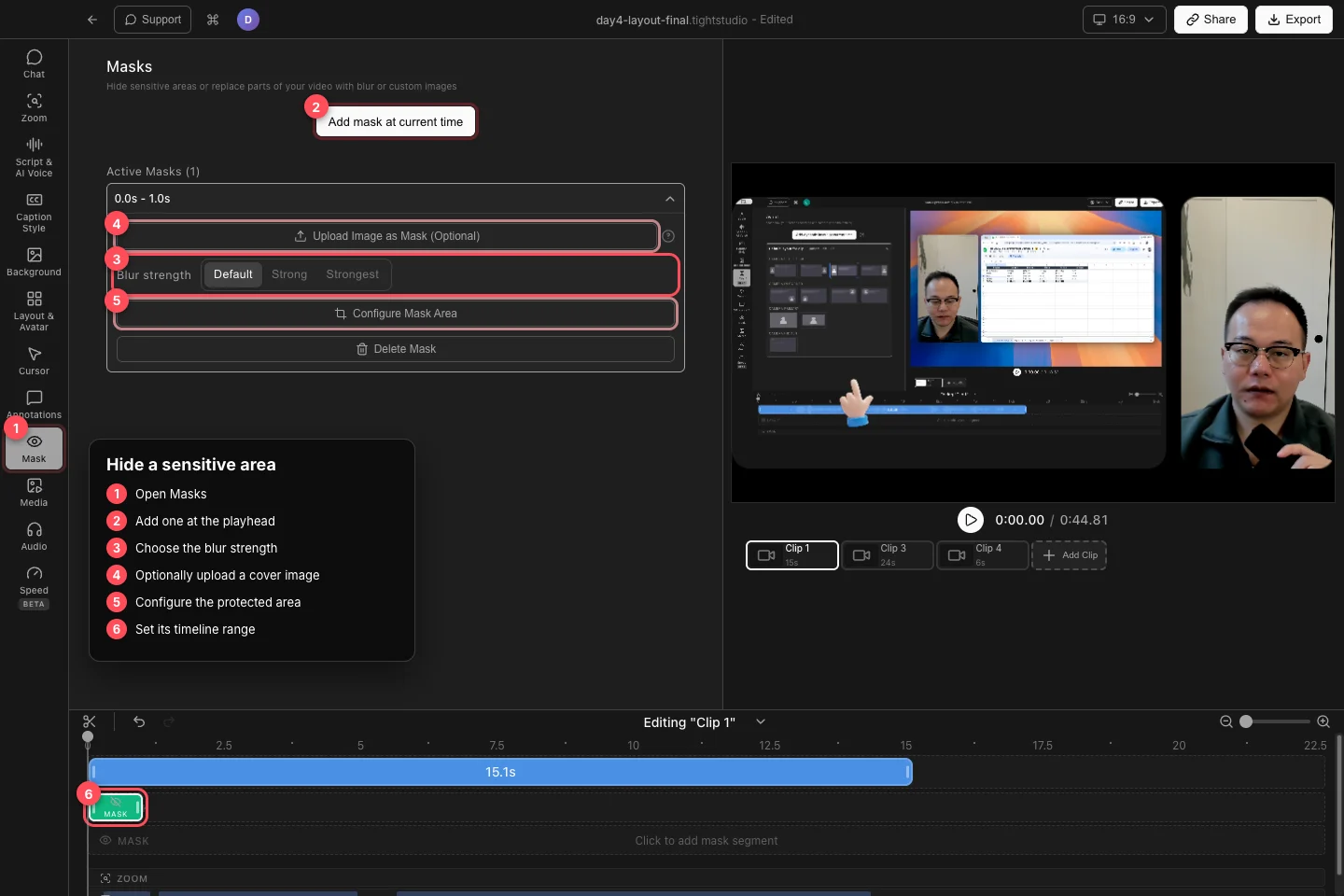
Task: Click Upload Image as Mask button
Action: pos(387,236)
